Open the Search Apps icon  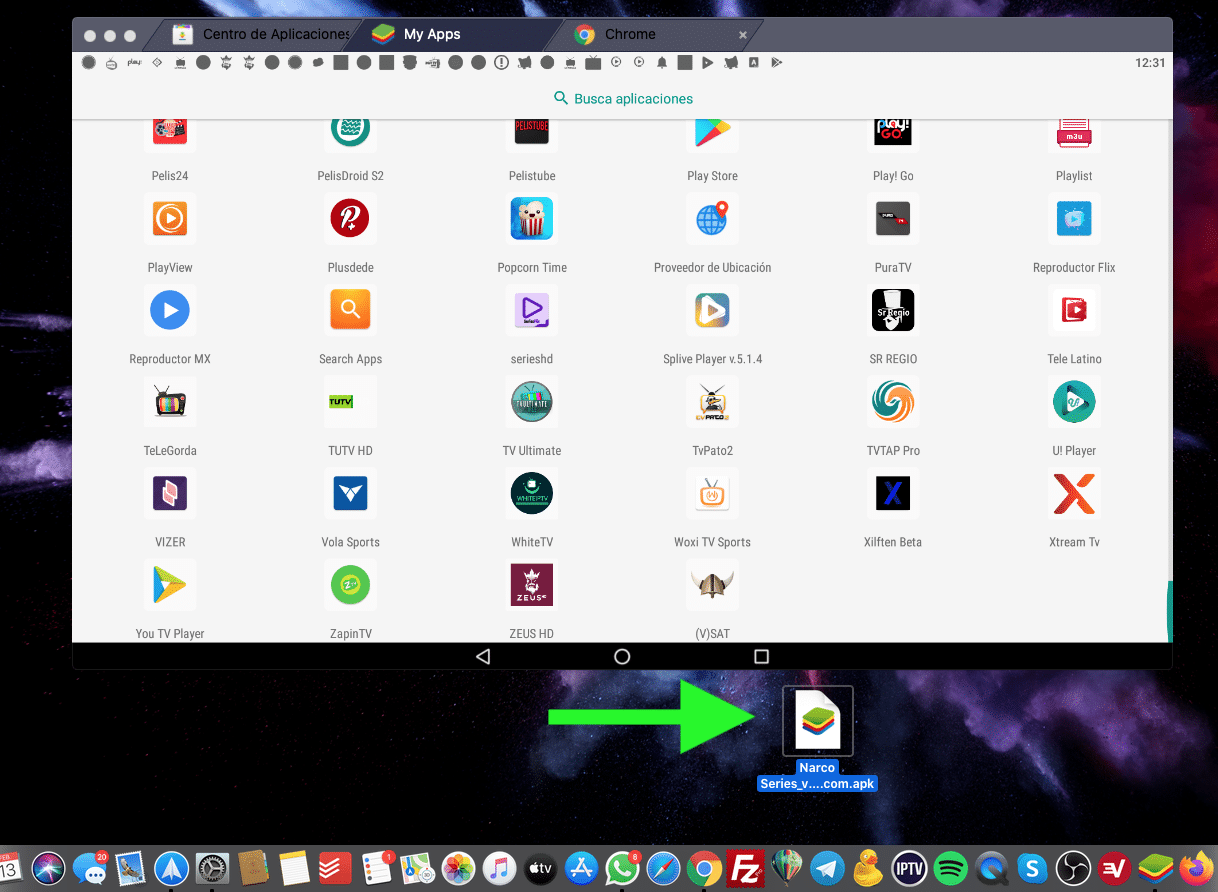click(350, 311)
